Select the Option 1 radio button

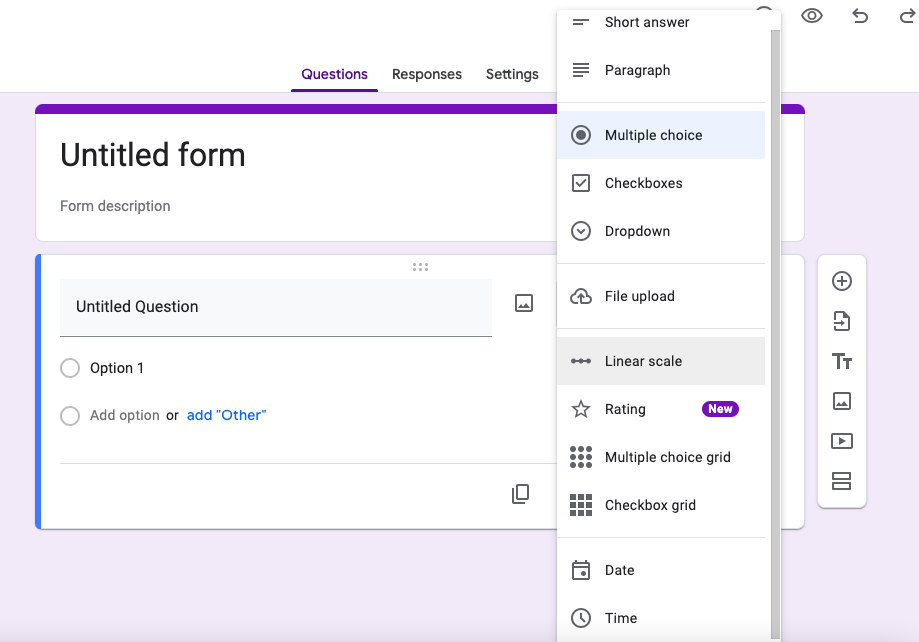70,368
